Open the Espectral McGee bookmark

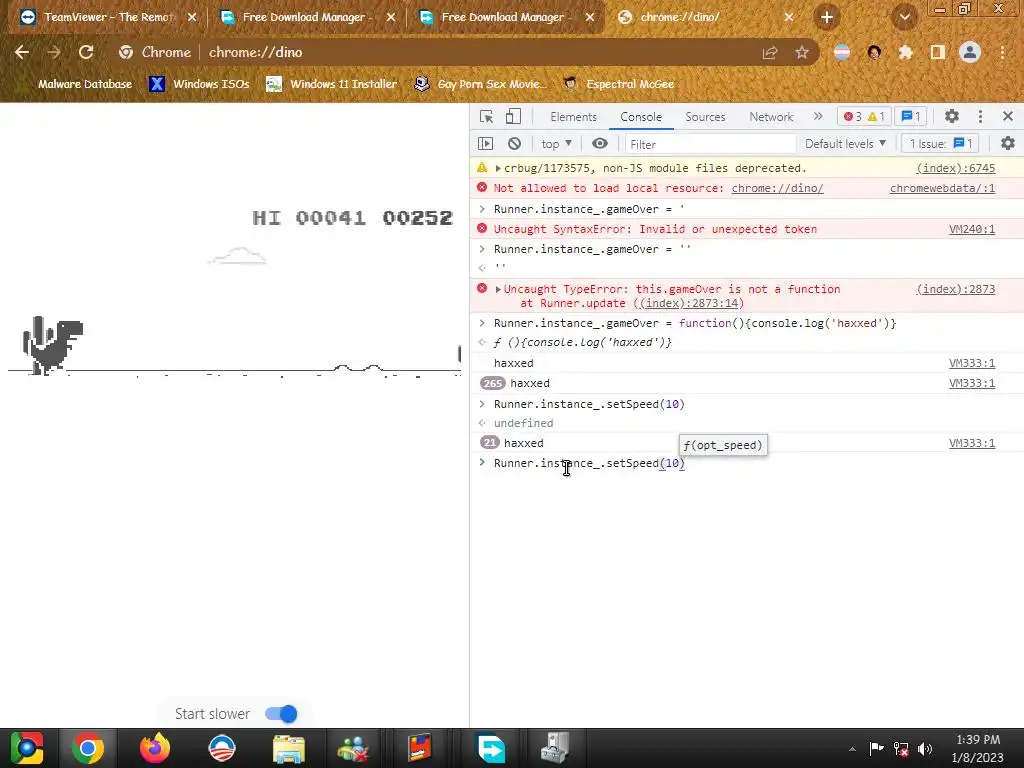tap(618, 84)
